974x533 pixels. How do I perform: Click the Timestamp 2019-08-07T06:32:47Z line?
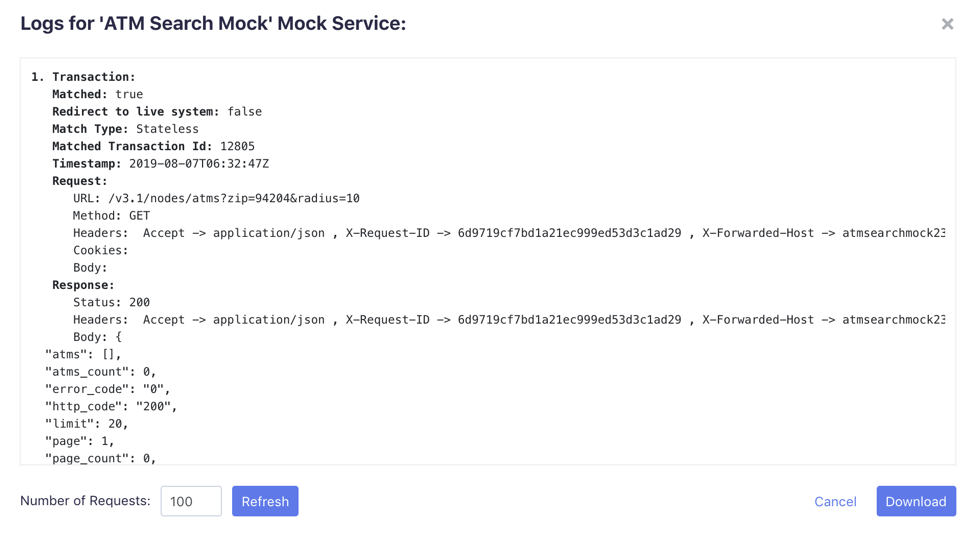pyautogui.click(x=160, y=164)
